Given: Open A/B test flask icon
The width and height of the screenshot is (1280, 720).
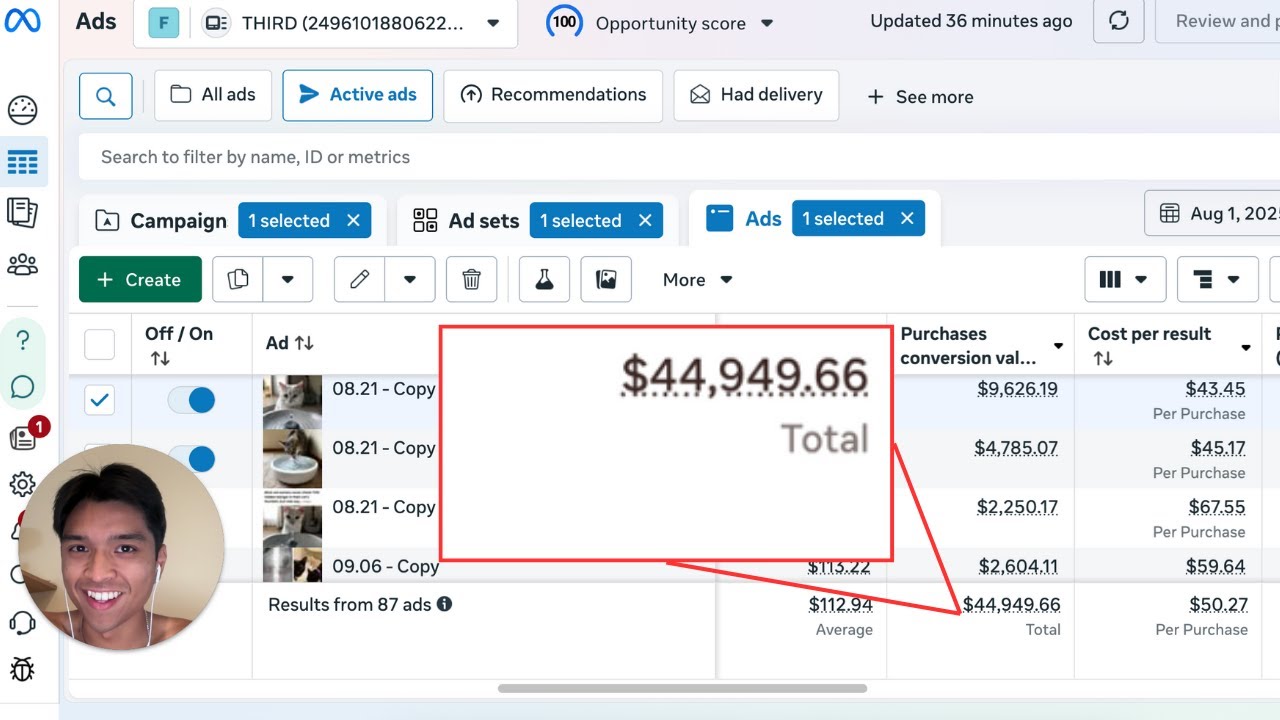Looking at the screenshot, I should pos(544,280).
